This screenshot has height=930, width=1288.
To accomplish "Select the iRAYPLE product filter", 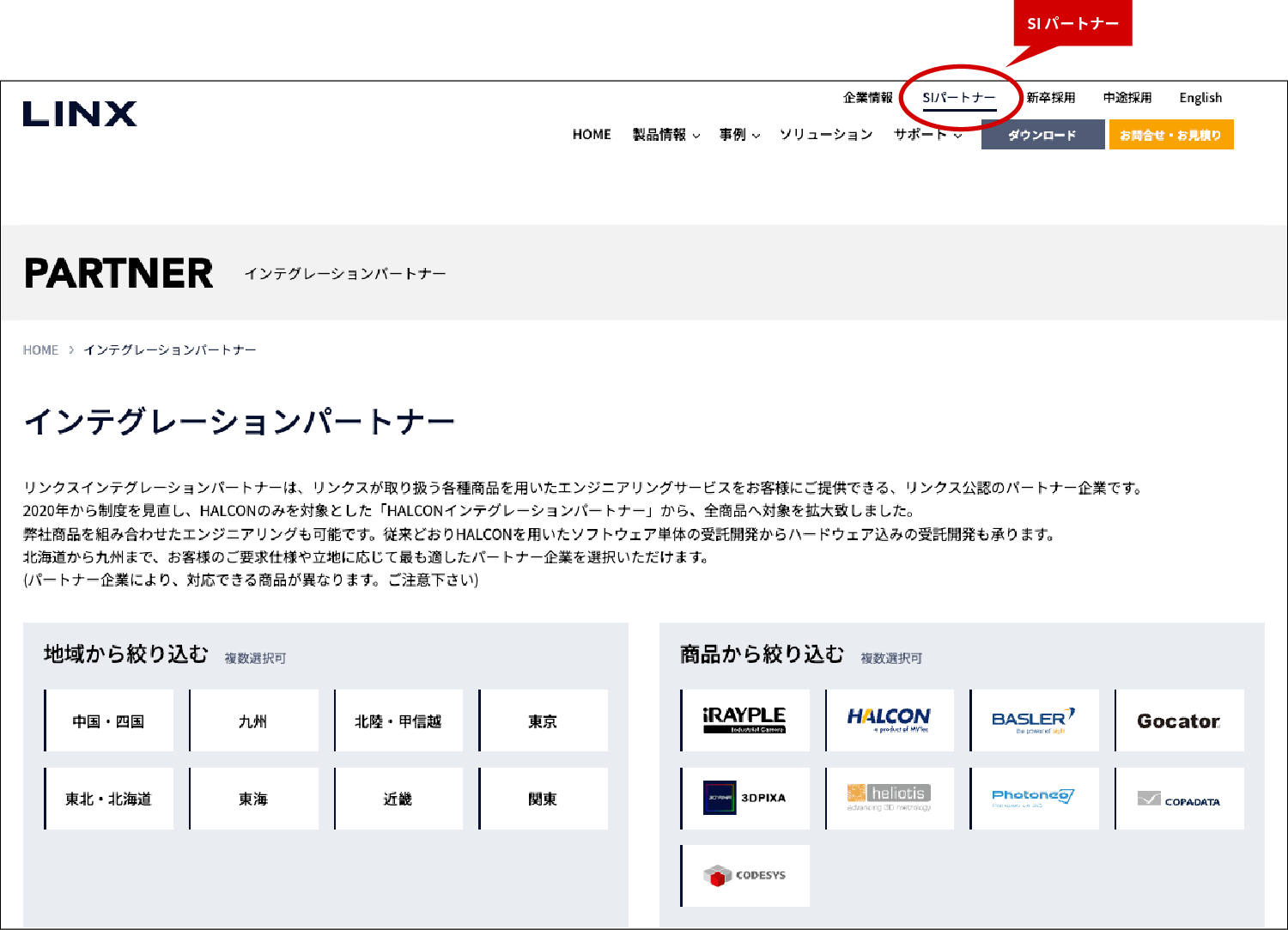I will [x=745, y=720].
